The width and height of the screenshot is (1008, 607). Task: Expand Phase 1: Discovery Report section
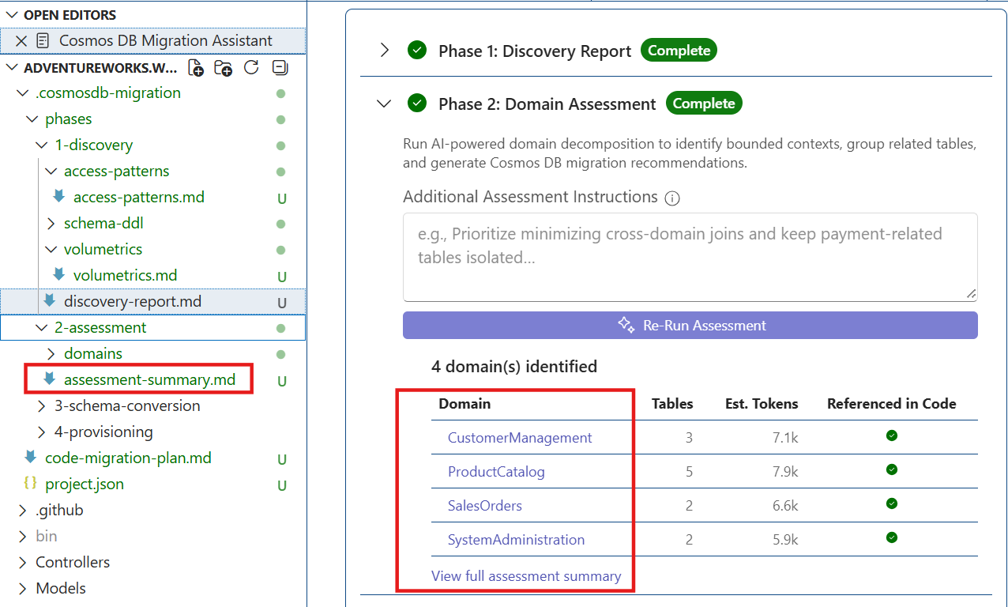click(384, 50)
